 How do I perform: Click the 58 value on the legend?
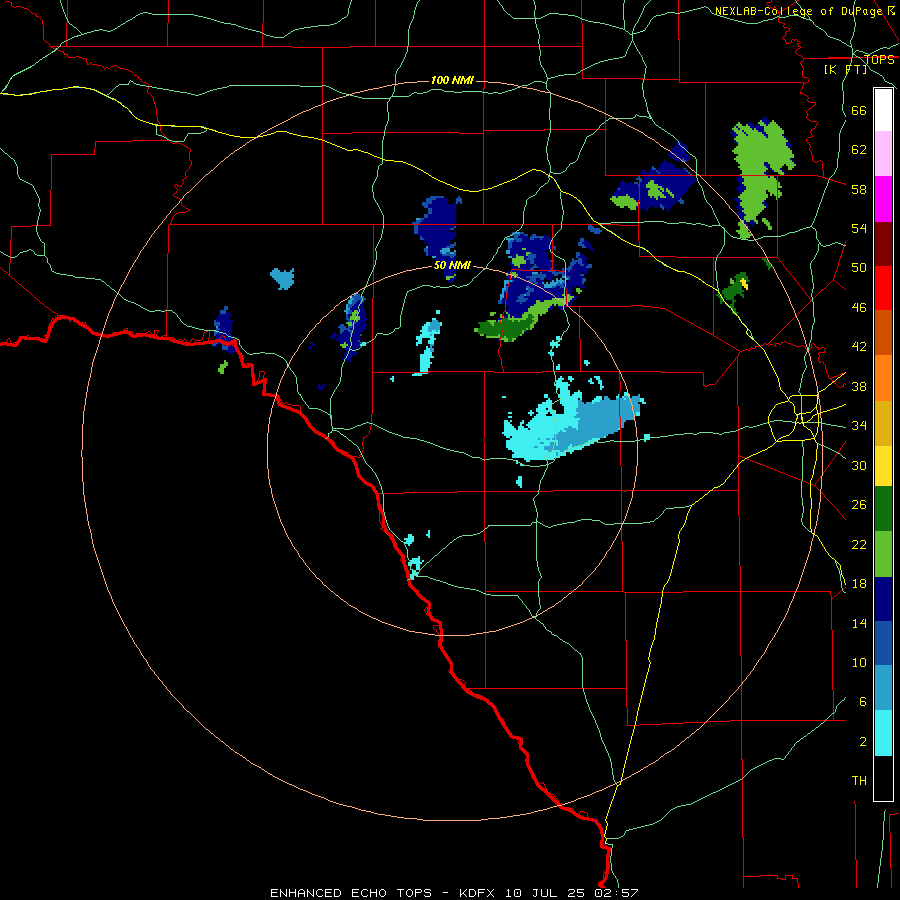point(859,189)
